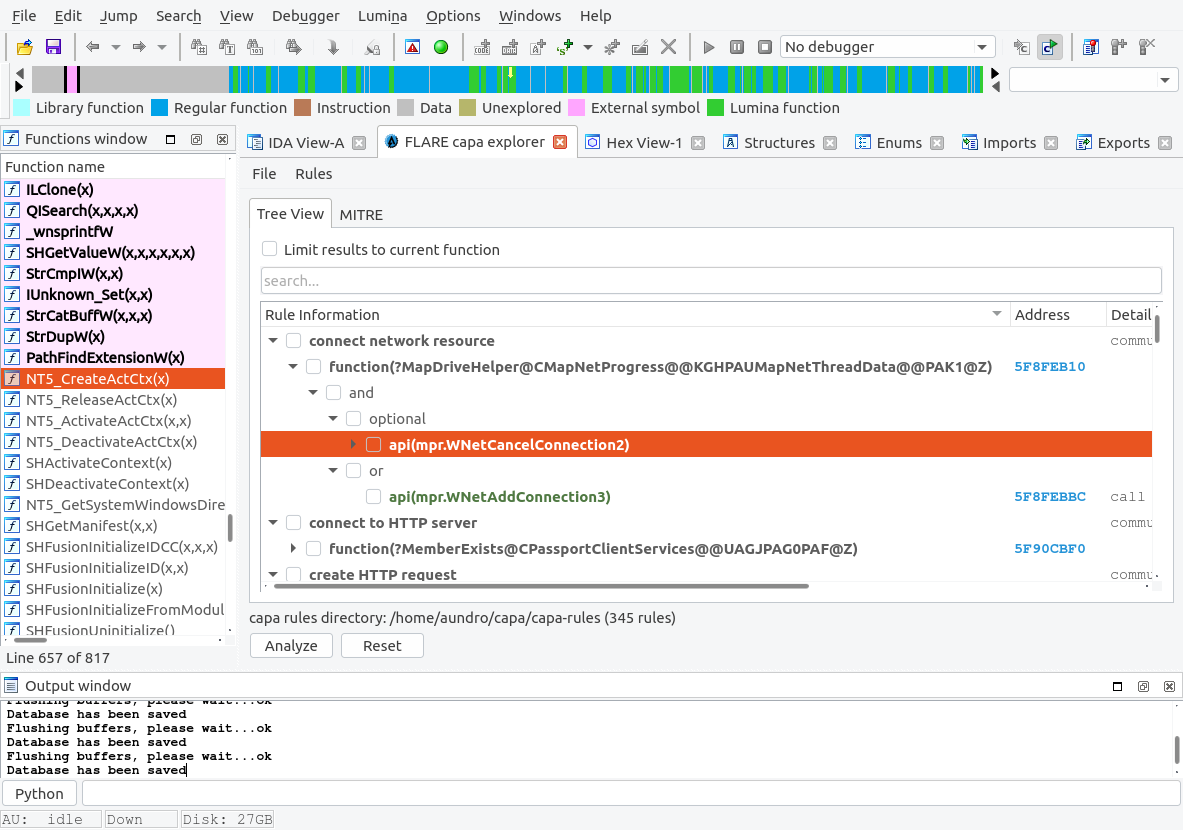
Task: Open the No debugger dropdown
Action: tap(886, 47)
